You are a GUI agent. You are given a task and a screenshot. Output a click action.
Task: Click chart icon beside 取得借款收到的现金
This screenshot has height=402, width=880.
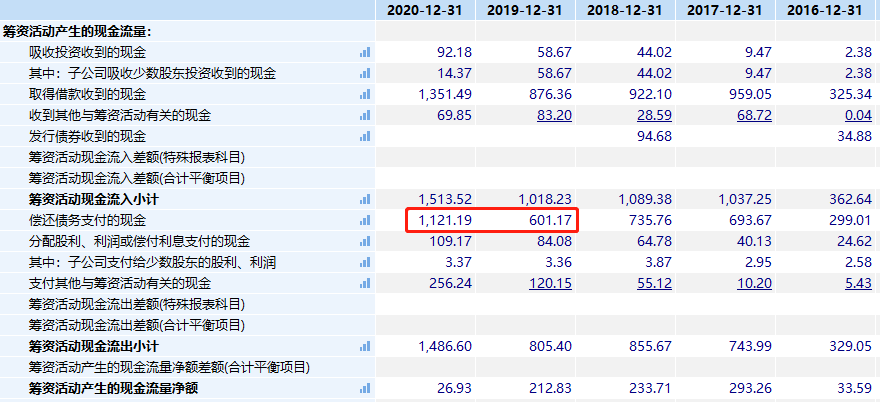[x=364, y=94]
